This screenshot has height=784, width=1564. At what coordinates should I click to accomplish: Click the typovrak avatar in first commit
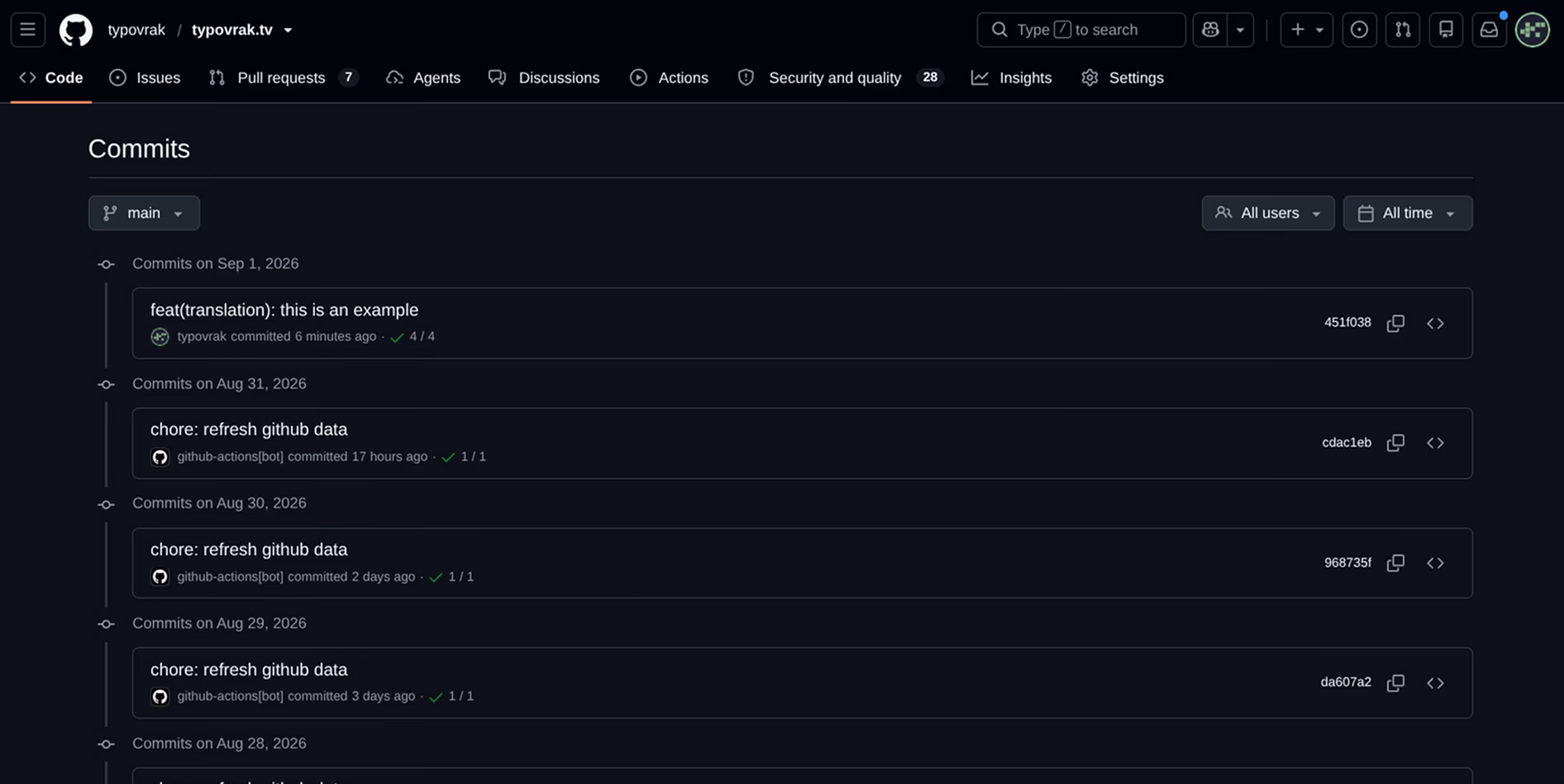[160, 337]
